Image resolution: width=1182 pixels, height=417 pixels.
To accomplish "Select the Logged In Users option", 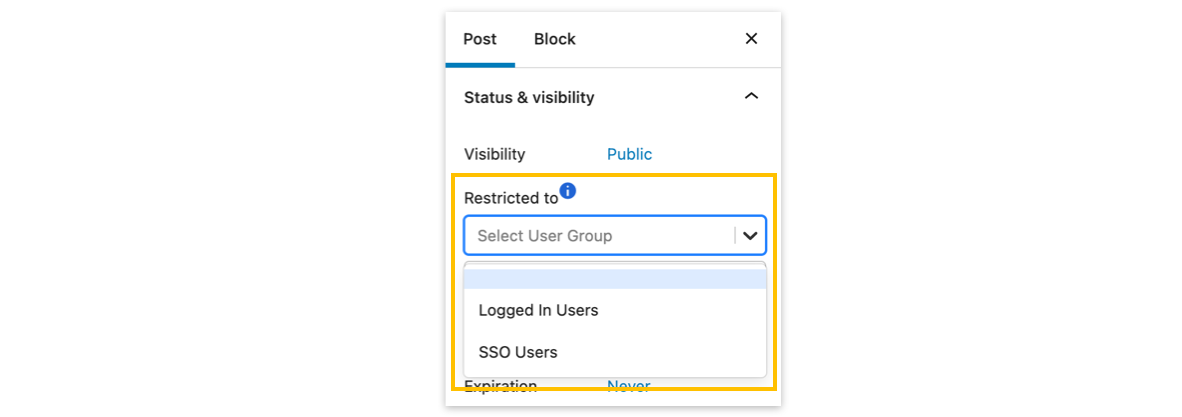I will pyautogui.click(x=538, y=310).
